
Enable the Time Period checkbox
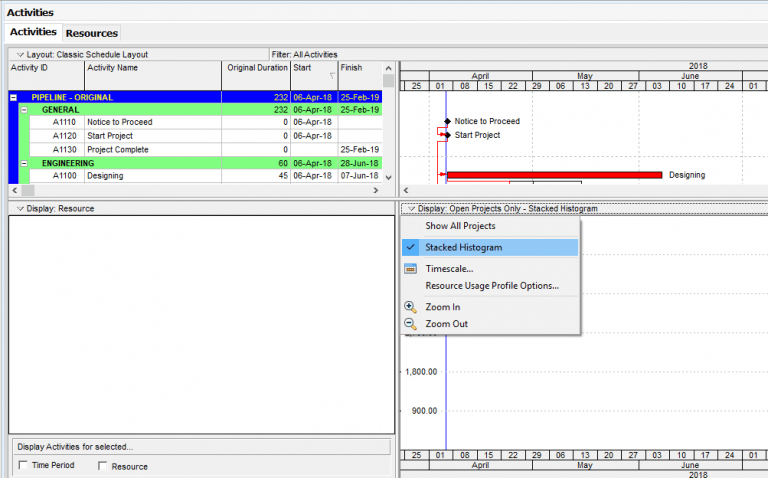coord(23,466)
